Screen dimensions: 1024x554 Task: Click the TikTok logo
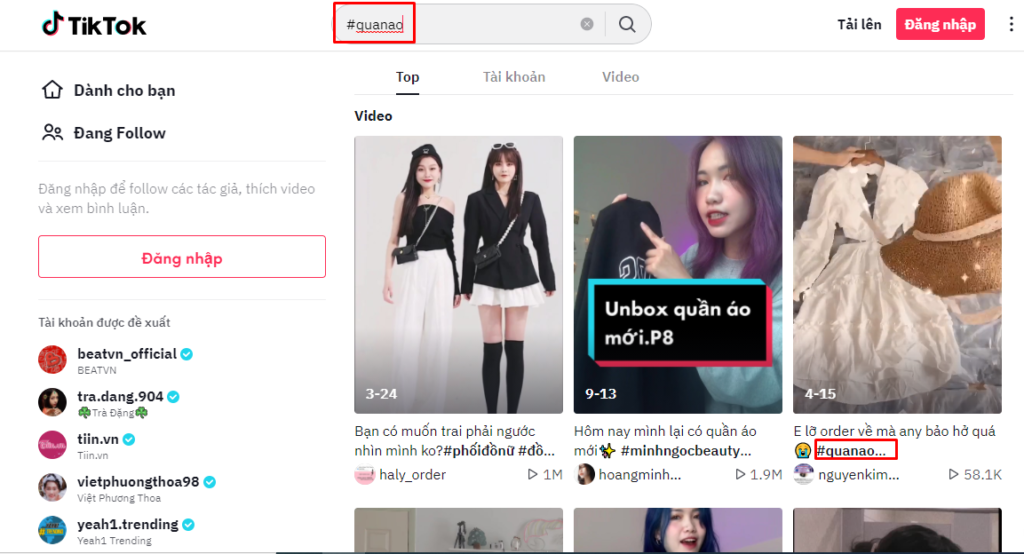(x=94, y=25)
